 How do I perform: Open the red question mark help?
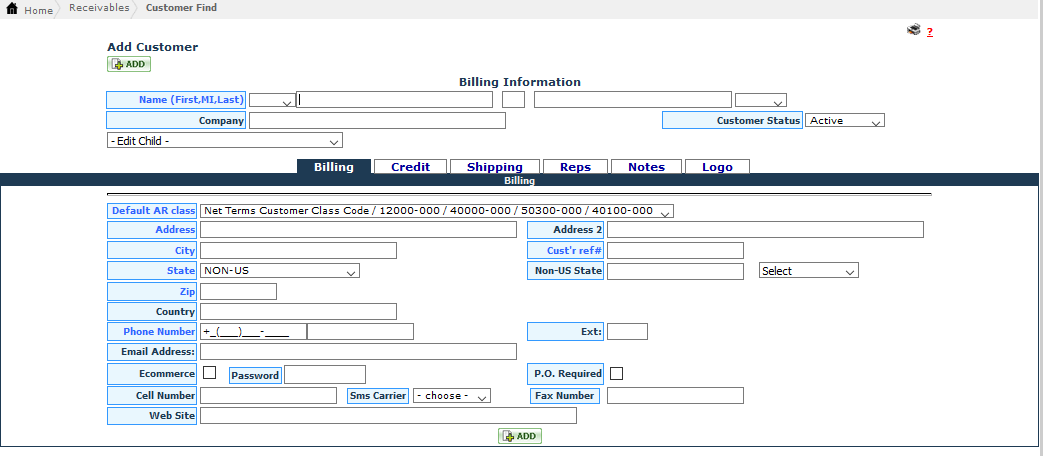[x=929, y=32]
